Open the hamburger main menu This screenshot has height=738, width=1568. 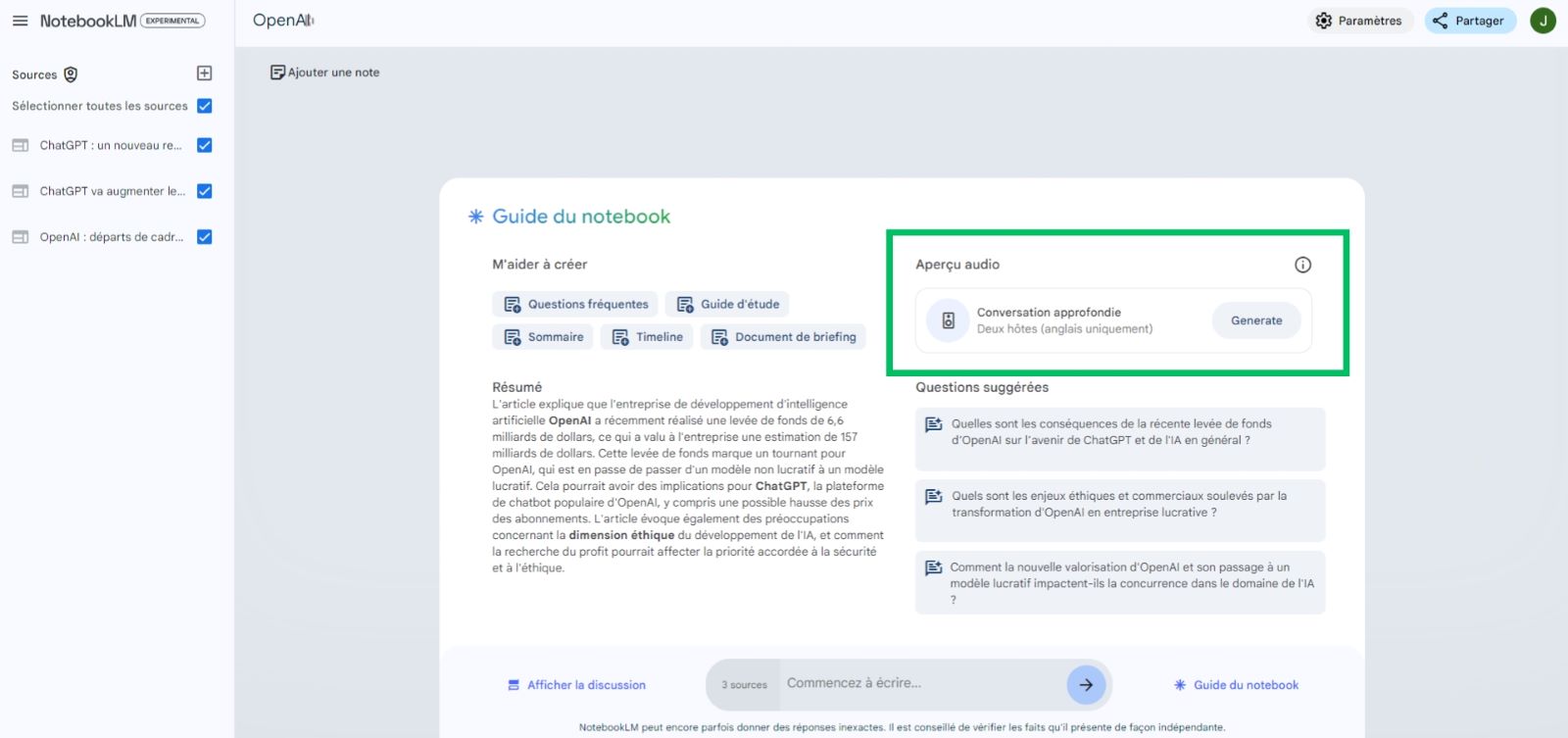click(20, 21)
